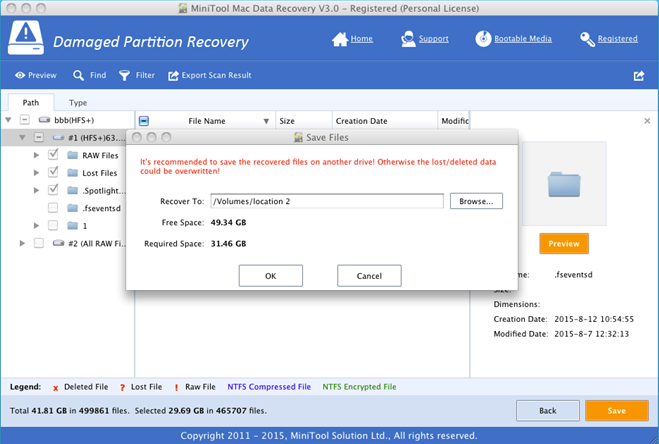This screenshot has width=659, height=444.
Task: Click the question mark Lost File legend icon
Action: pos(122,388)
